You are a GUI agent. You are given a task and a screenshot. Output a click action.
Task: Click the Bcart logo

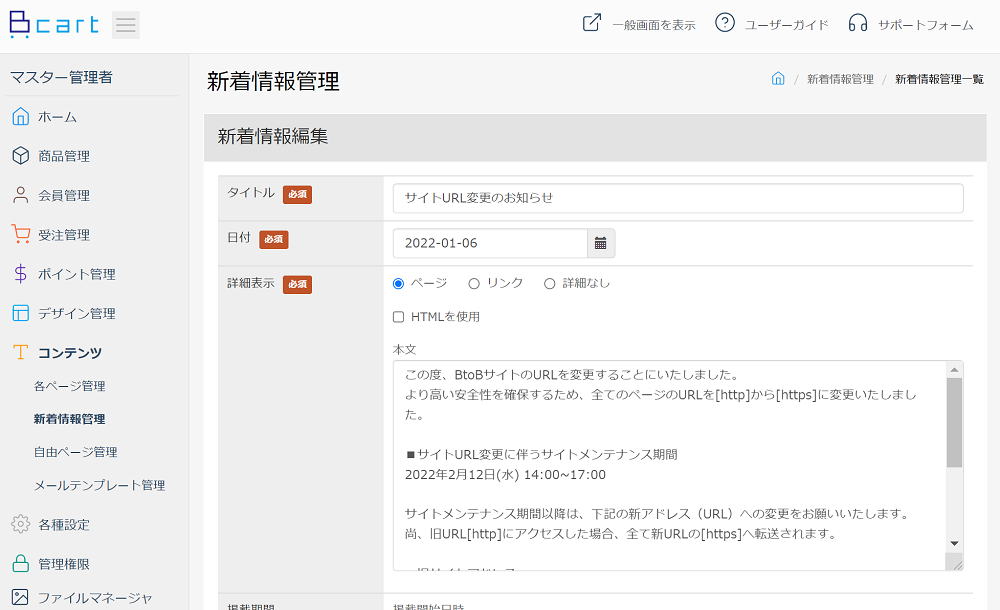tap(54, 25)
